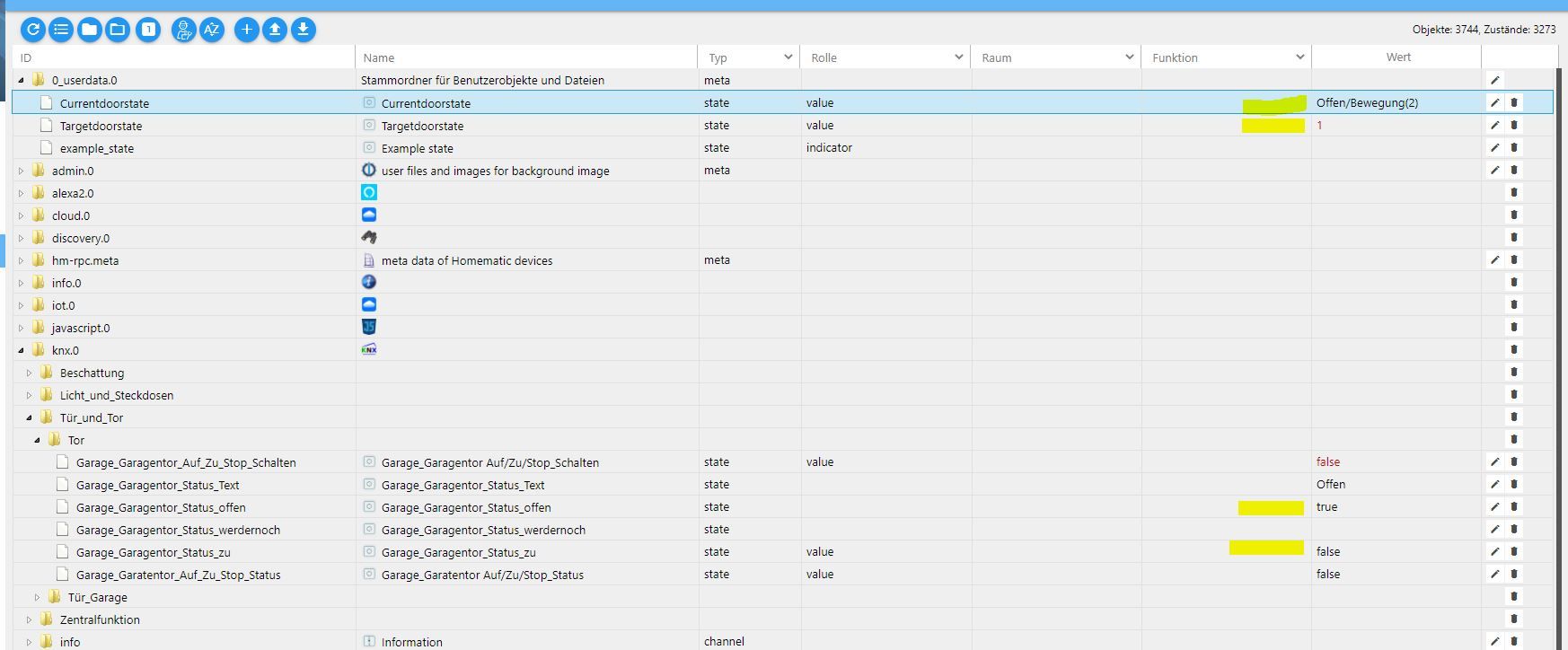1568x650 pixels.
Task: Edit the Targetdoorstate object with pencil icon
Action: (x=1495, y=125)
